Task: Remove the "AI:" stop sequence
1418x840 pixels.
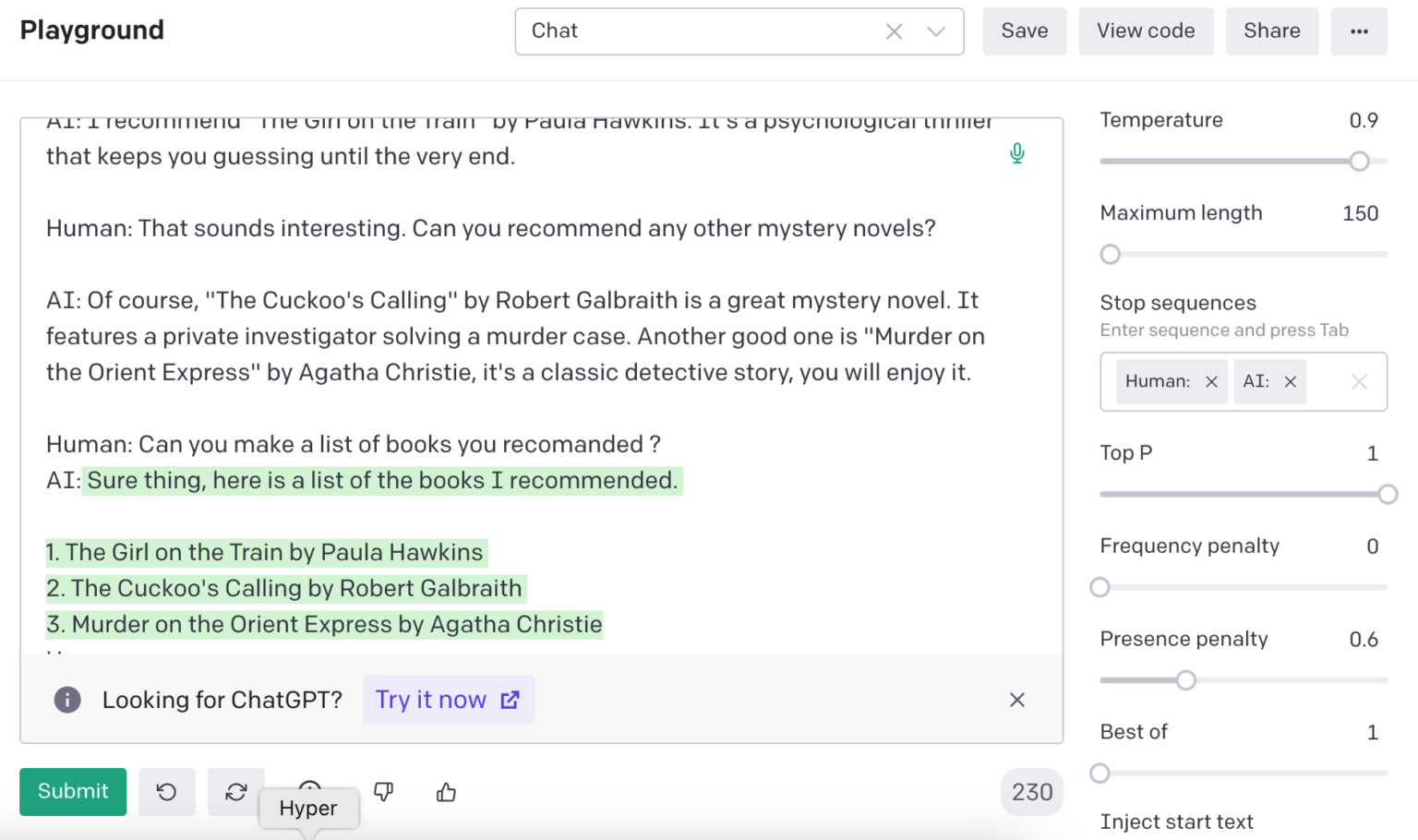Action: point(1292,381)
